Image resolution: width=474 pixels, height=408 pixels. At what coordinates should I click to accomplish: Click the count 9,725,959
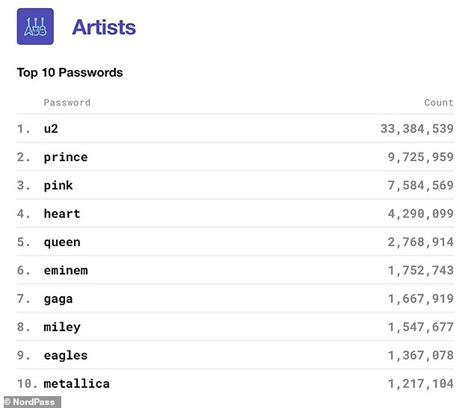tap(421, 157)
